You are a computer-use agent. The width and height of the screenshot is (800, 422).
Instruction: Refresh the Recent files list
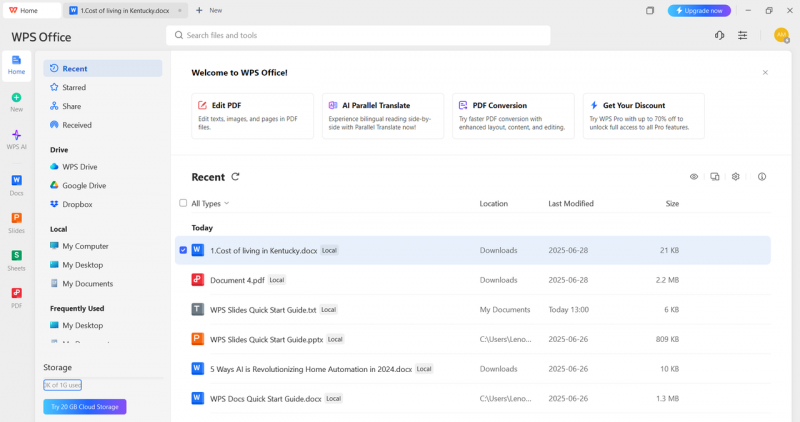[x=235, y=177]
